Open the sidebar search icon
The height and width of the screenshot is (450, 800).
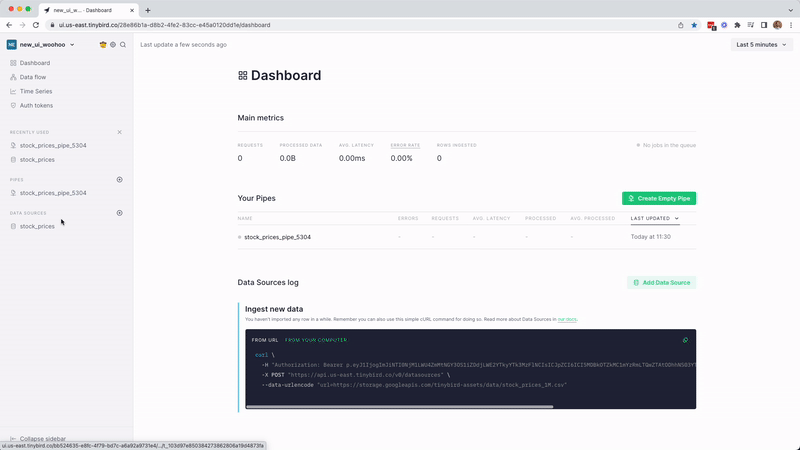(123, 45)
